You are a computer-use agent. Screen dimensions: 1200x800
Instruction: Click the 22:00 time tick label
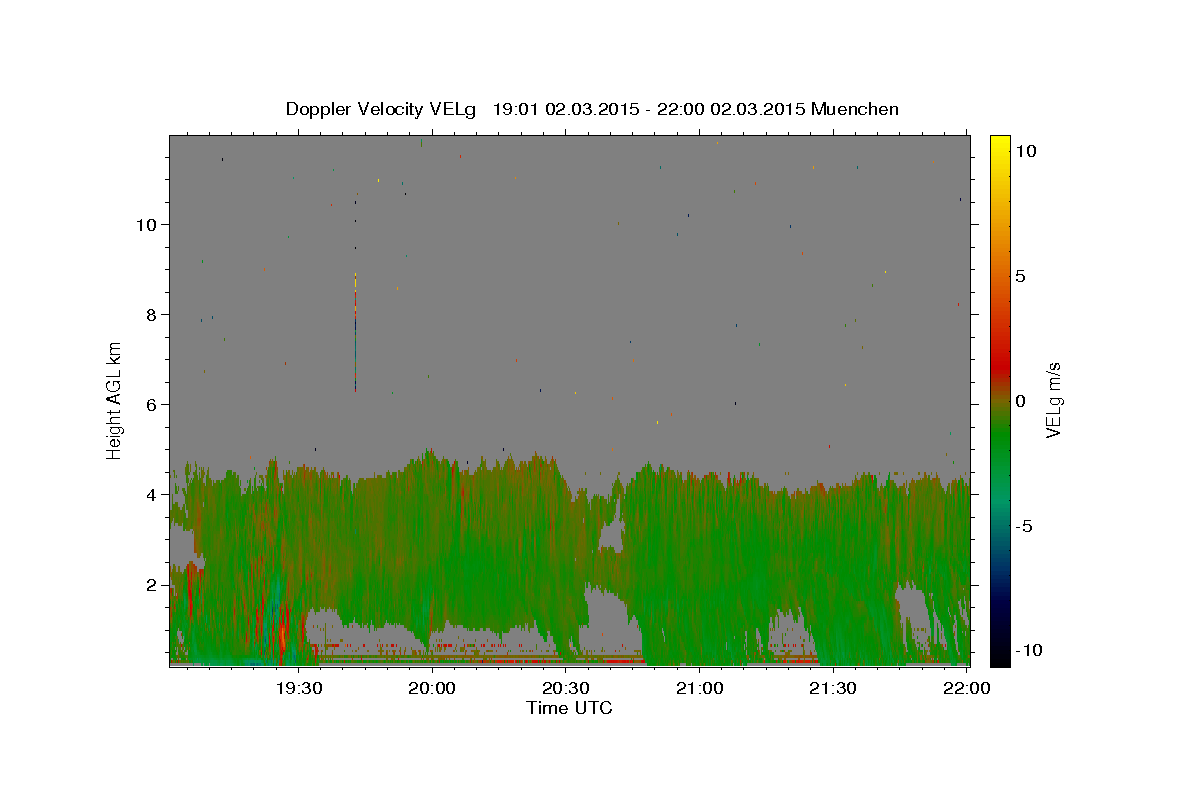pos(967,688)
